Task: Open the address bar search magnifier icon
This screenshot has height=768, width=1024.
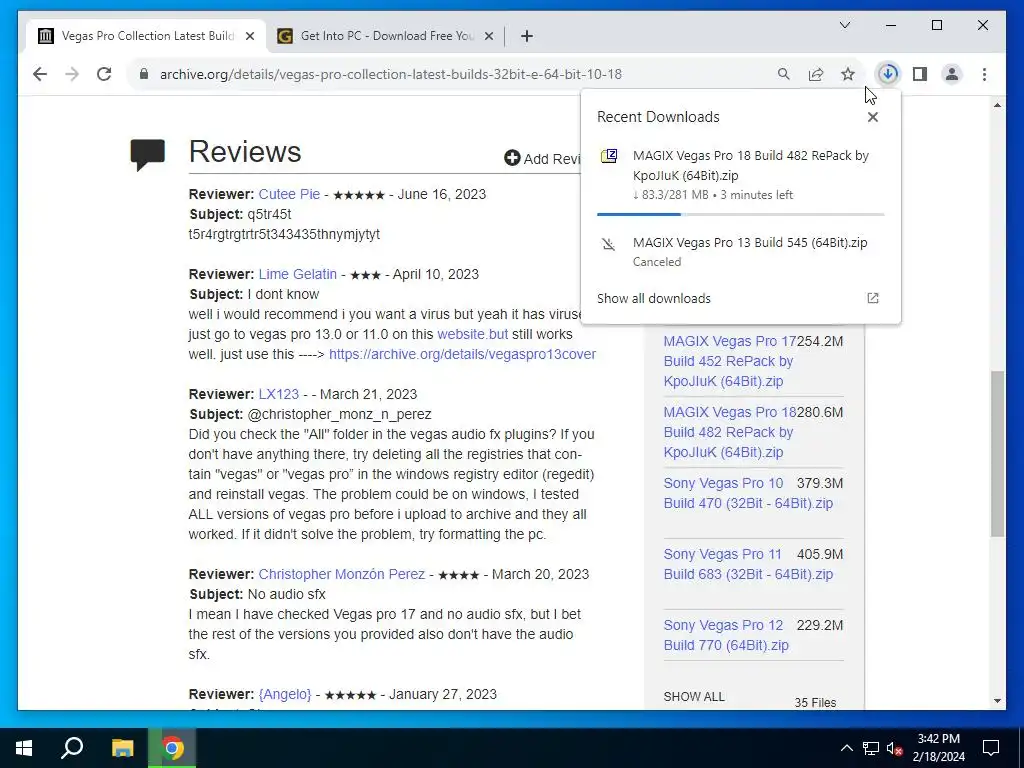Action: 784,74
